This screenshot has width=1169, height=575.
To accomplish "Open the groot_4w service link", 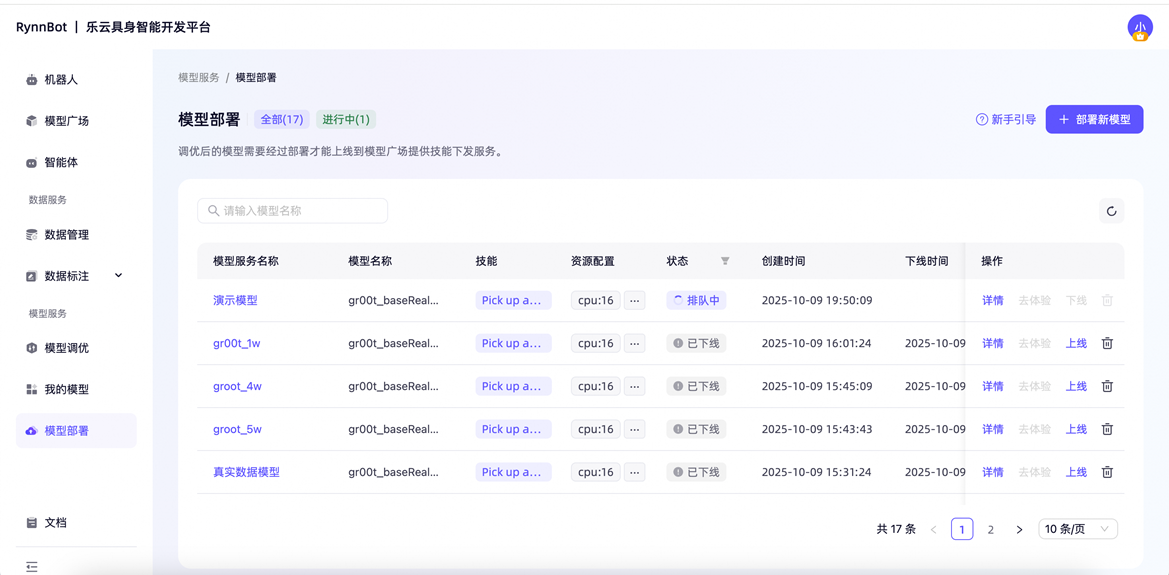I will pos(239,386).
